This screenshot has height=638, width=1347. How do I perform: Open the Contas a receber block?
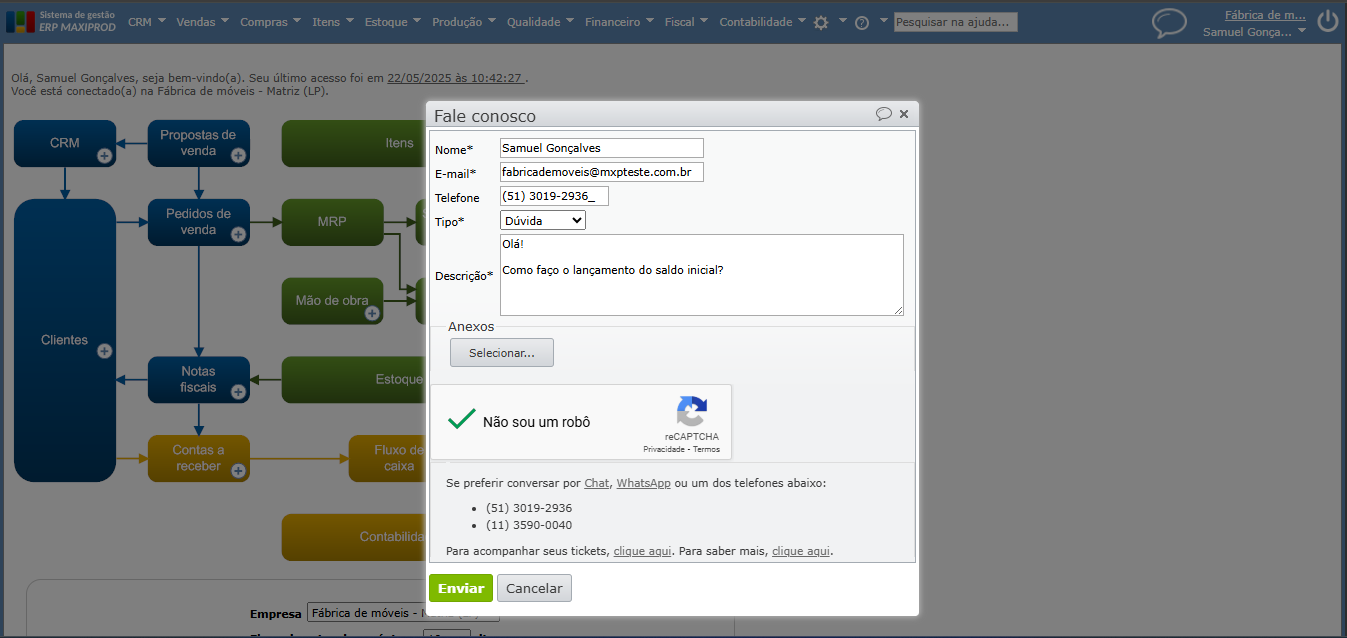[x=198, y=458]
